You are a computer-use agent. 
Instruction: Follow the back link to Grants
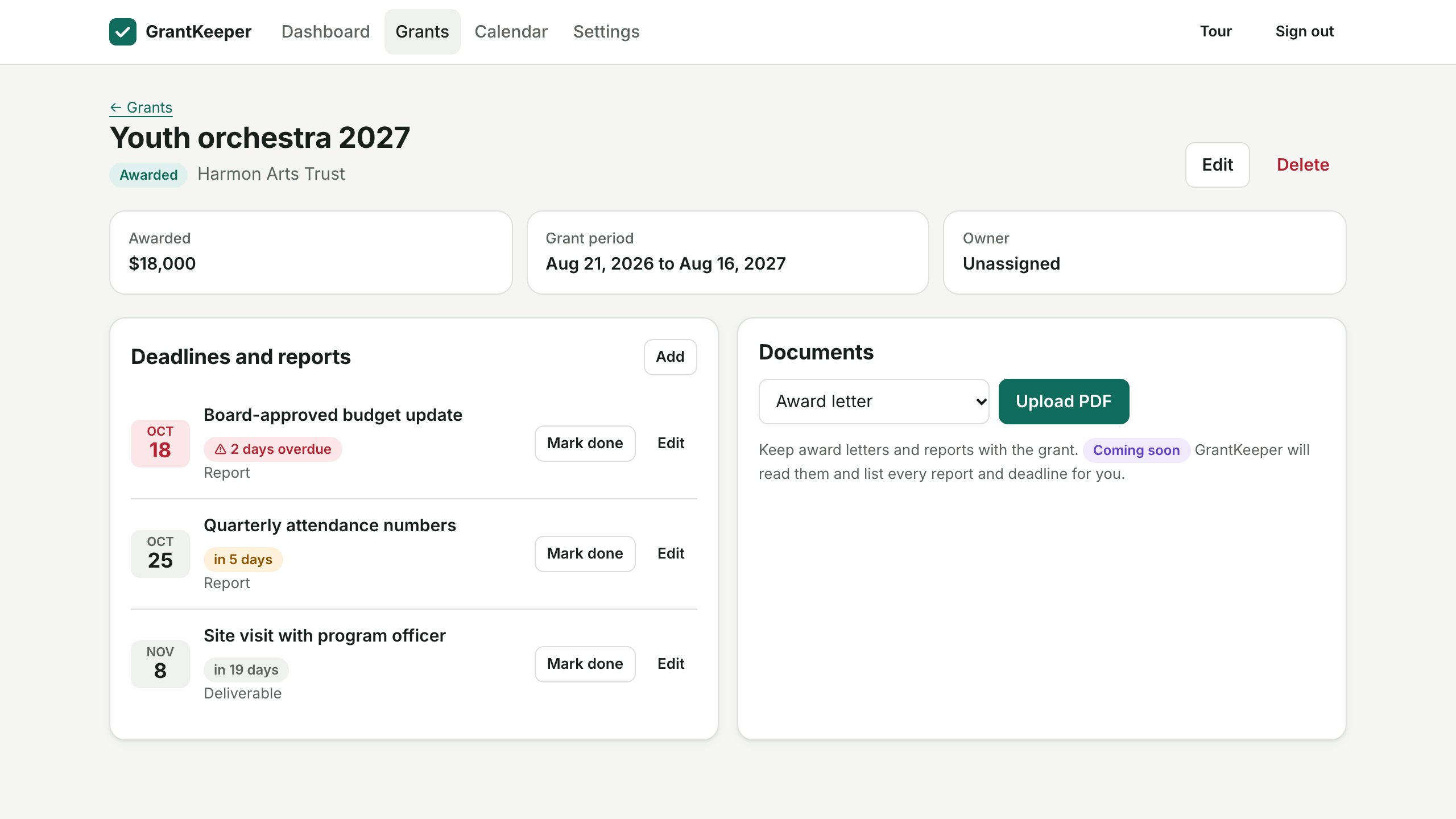pos(141,107)
